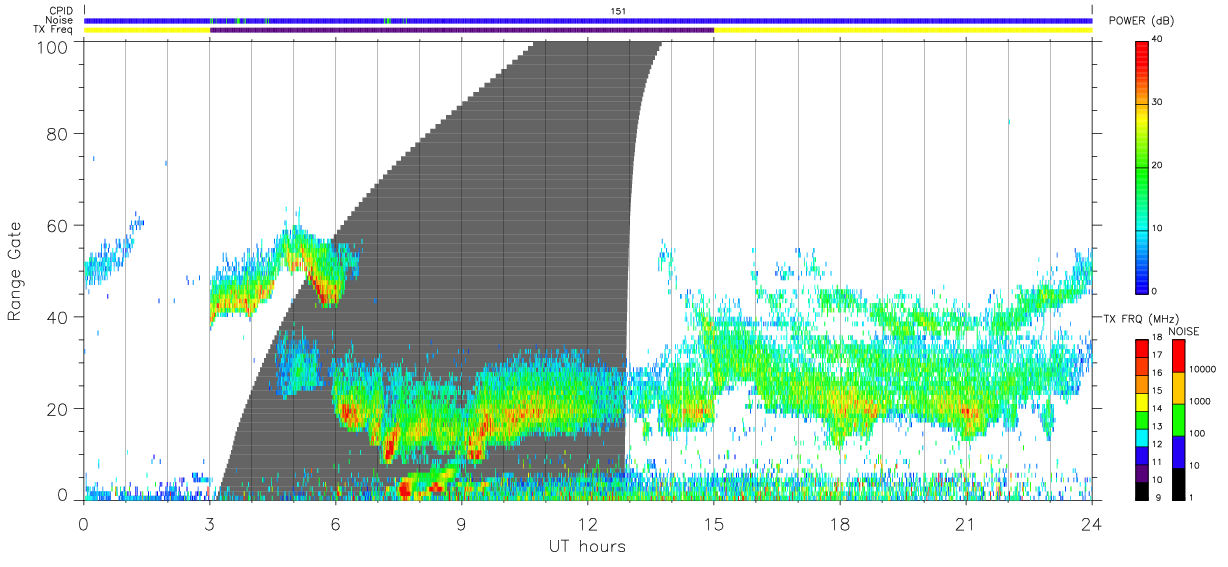Click the 1000 label on noise legend
Screen dimensions: 1228x567
[1202, 401]
